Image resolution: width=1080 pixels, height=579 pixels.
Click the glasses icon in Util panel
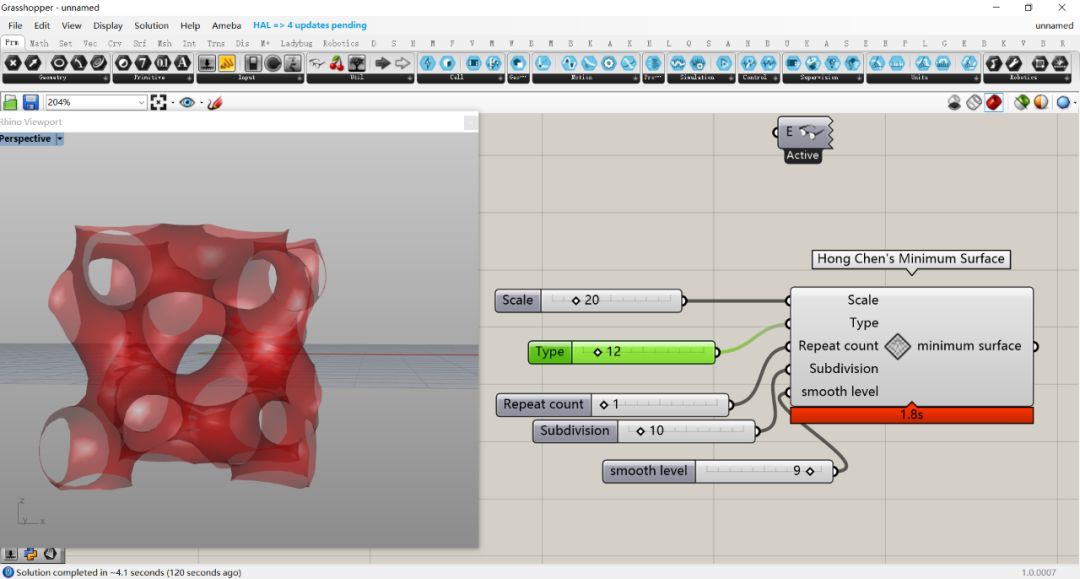click(316, 63)
